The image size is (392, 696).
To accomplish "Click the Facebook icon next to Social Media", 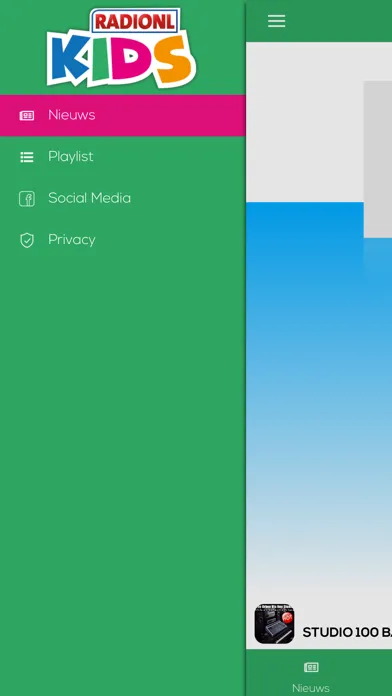I will 27,198.
